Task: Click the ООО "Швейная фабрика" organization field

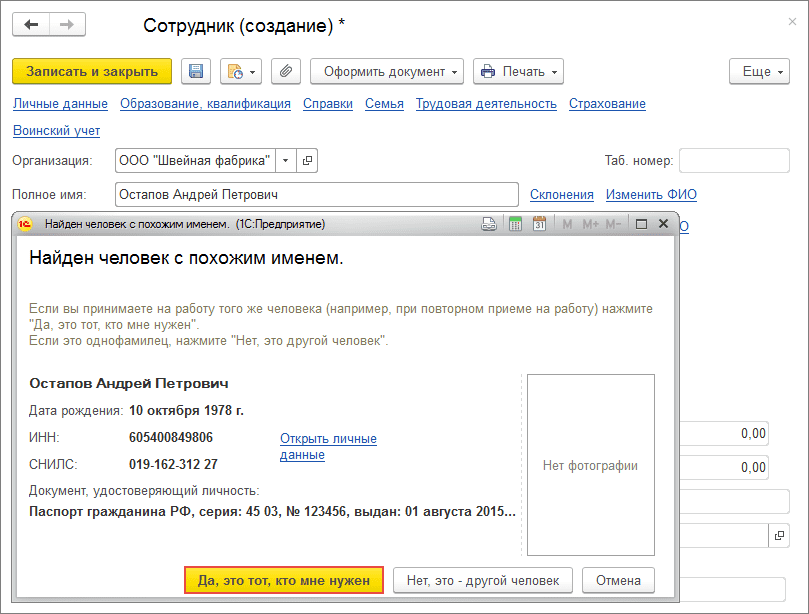Action: pyautogui.click(x=195, y=160)
